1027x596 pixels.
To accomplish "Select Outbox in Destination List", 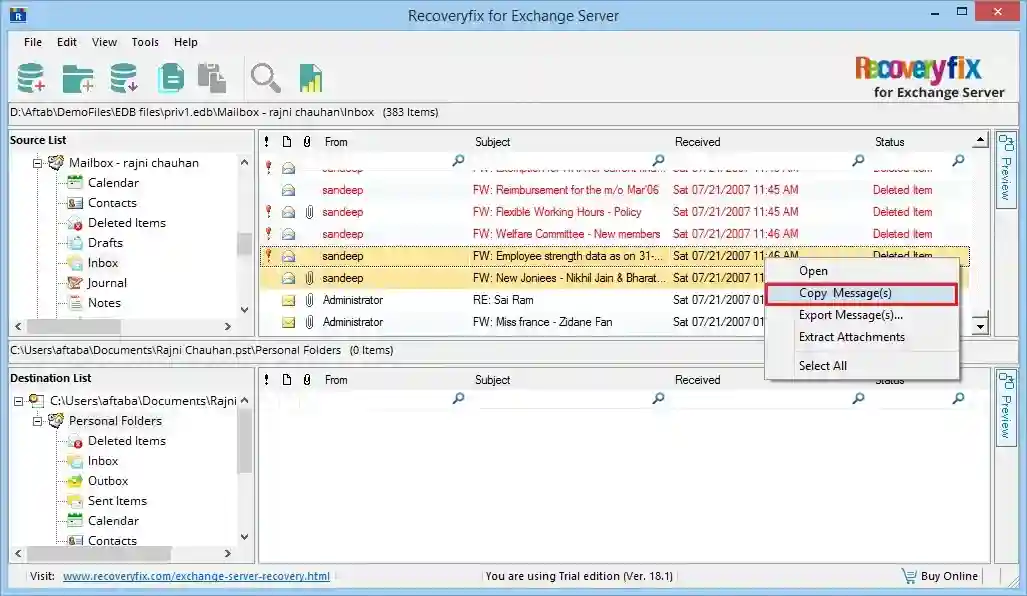I will pyautogui.click(x=107, y=481).
